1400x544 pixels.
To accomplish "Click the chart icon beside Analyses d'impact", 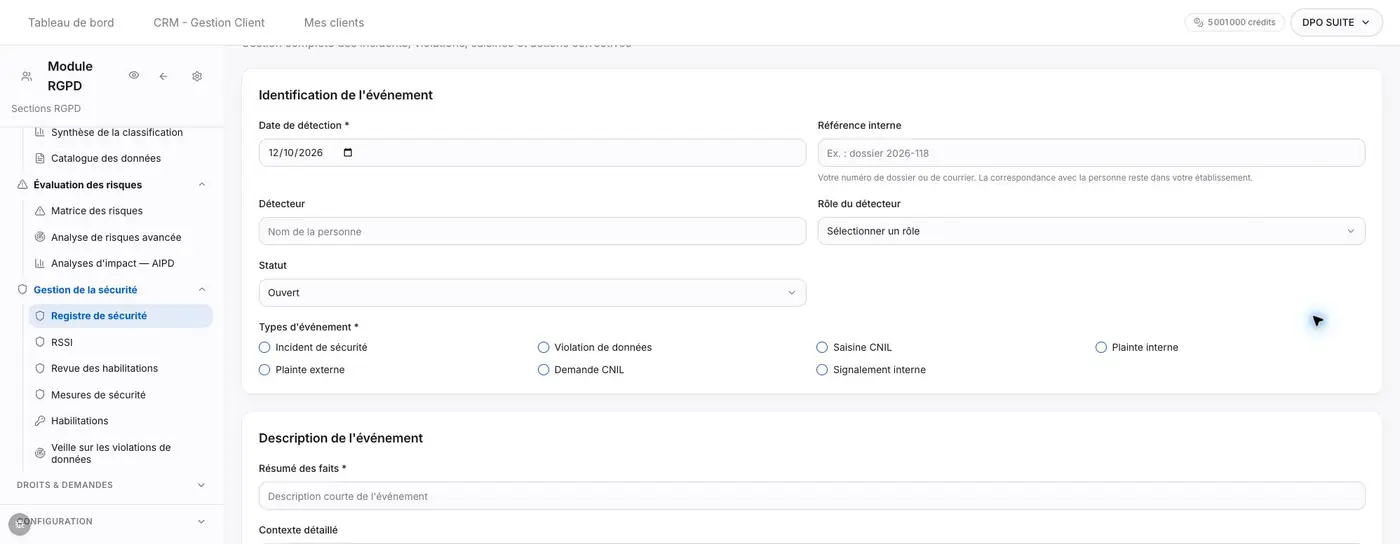I will point(40,263).
